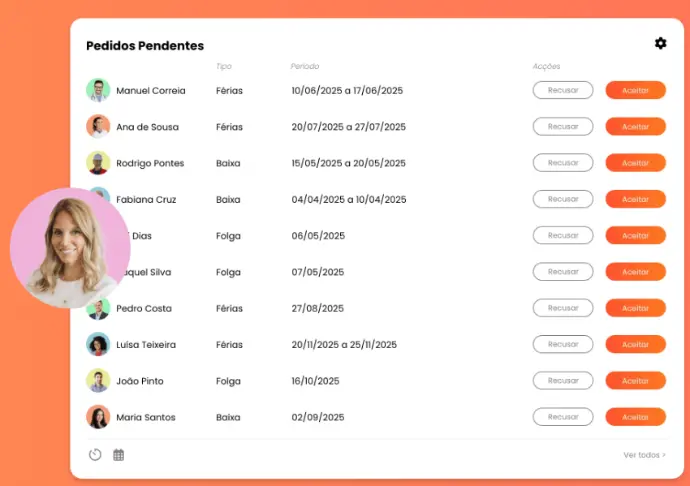Accept Maria Santos' Baixa request
This screenshot has width=690, height=486.
(635, 417)
